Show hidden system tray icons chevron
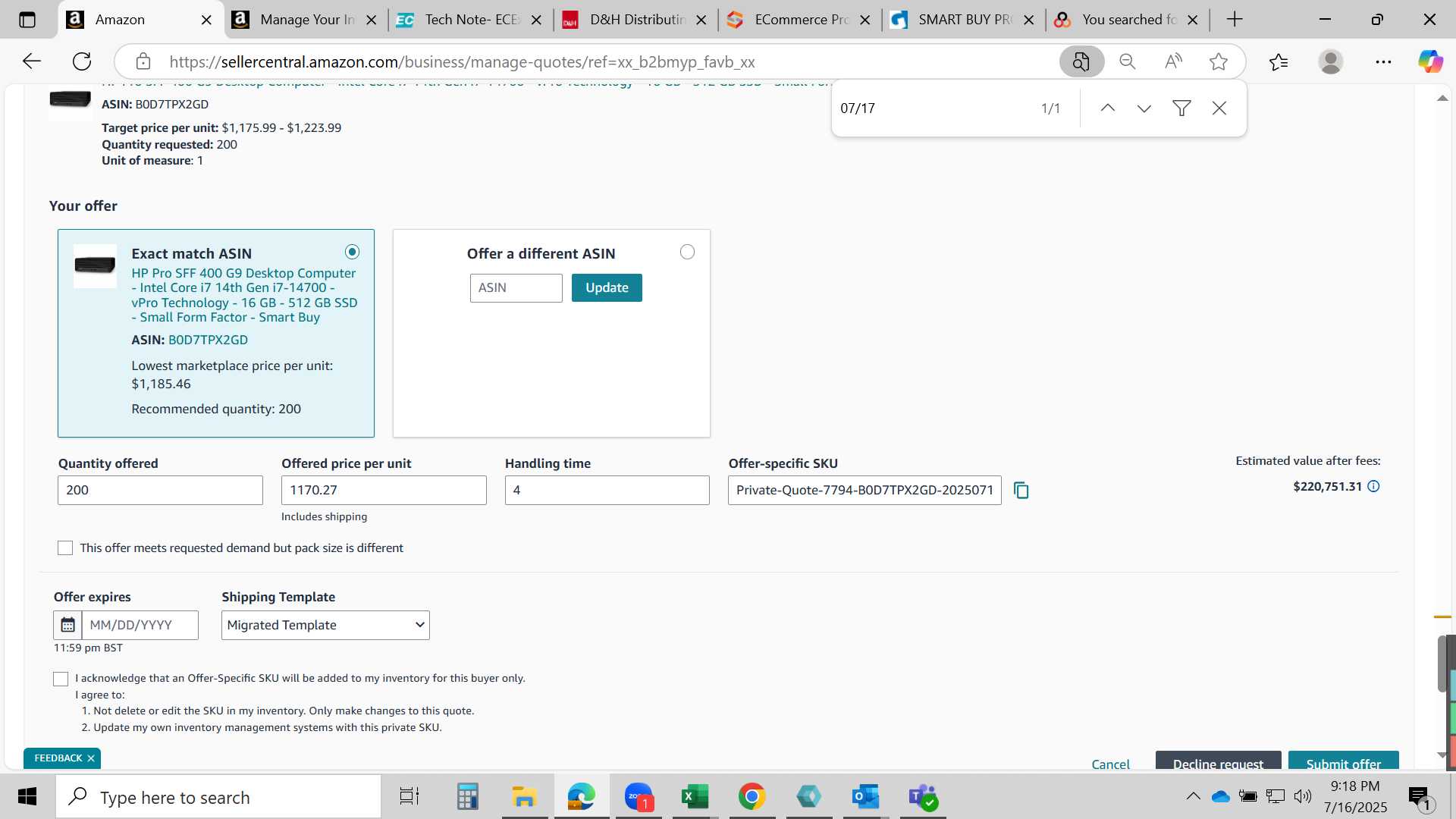This screenshot has height=819, width=1456. click(x=1193, y=795)
